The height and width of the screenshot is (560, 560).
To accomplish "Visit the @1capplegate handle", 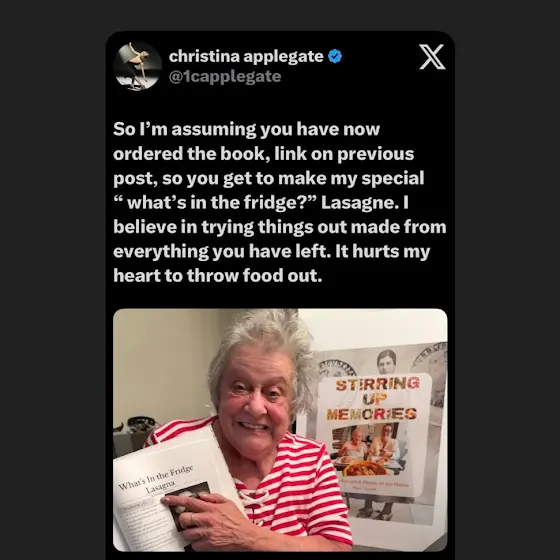I will [x=225, y=76].
